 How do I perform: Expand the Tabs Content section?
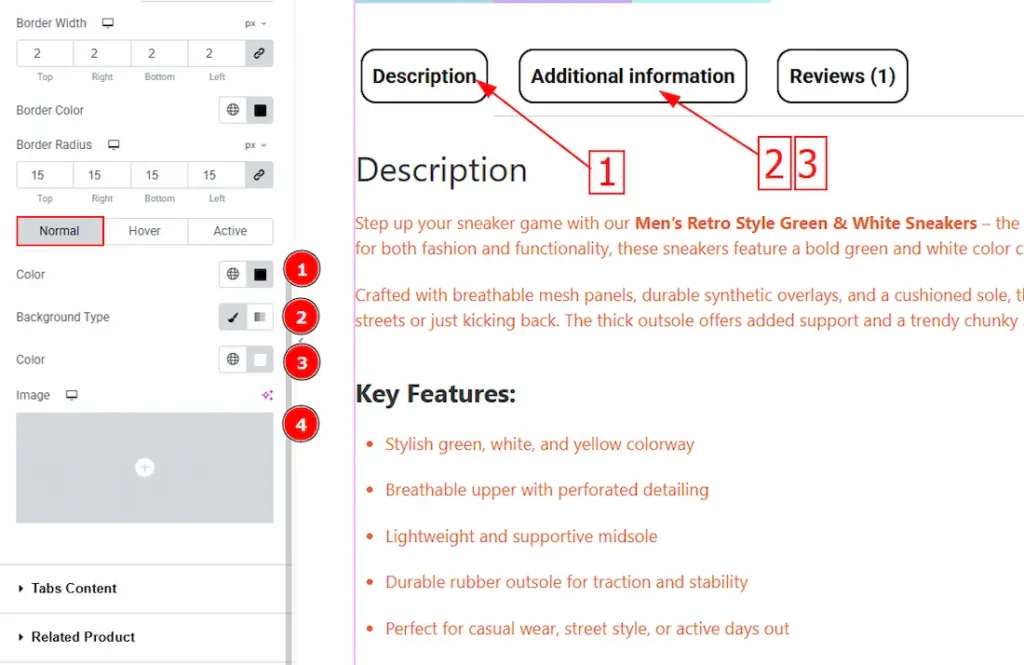point(74,588)
